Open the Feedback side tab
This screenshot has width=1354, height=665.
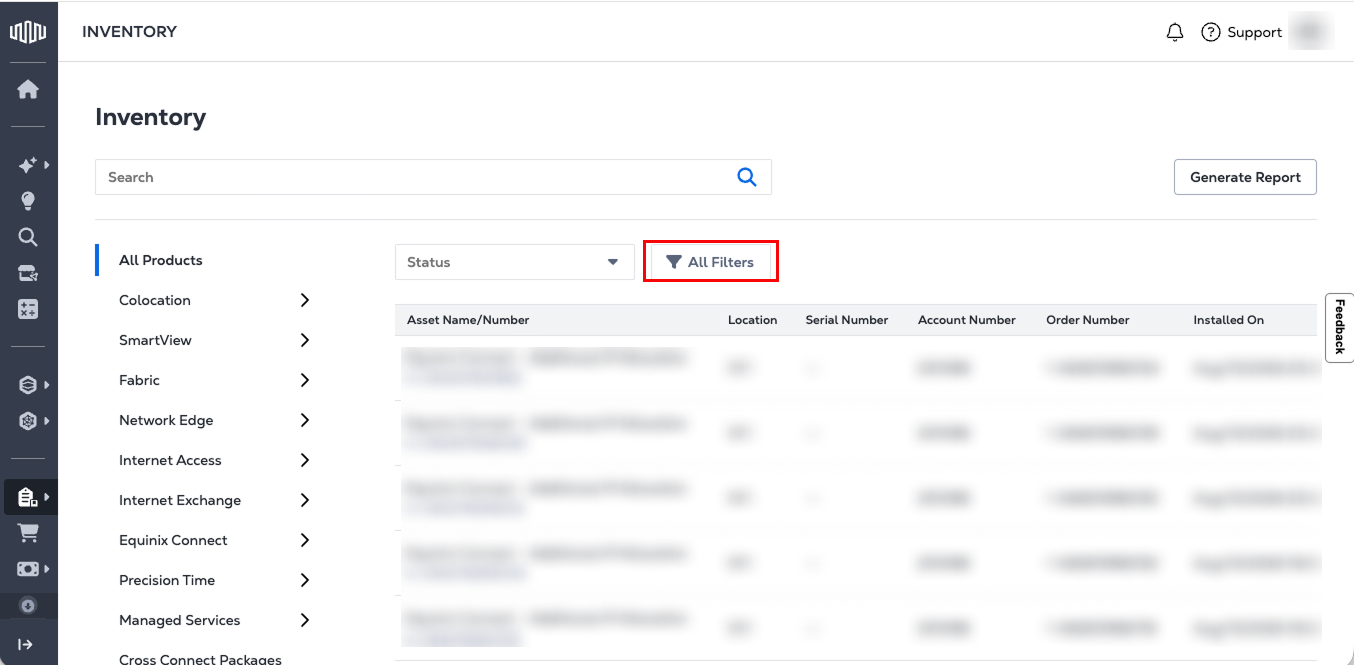pos(1340,327)
